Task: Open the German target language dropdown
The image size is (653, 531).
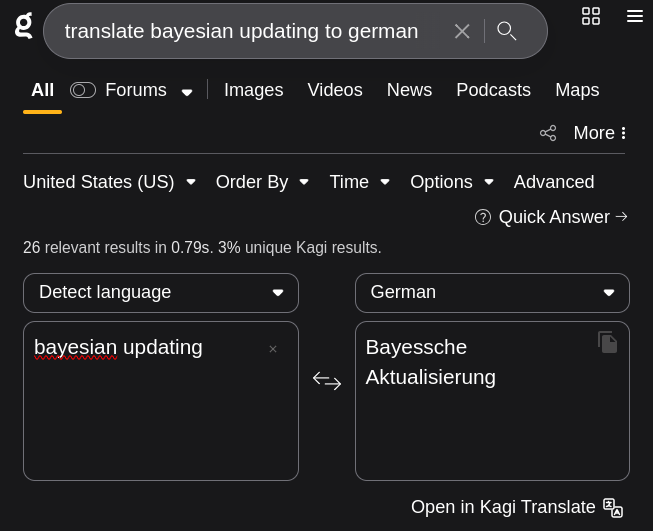Action: pyautogui.click(x=492, y=293)
